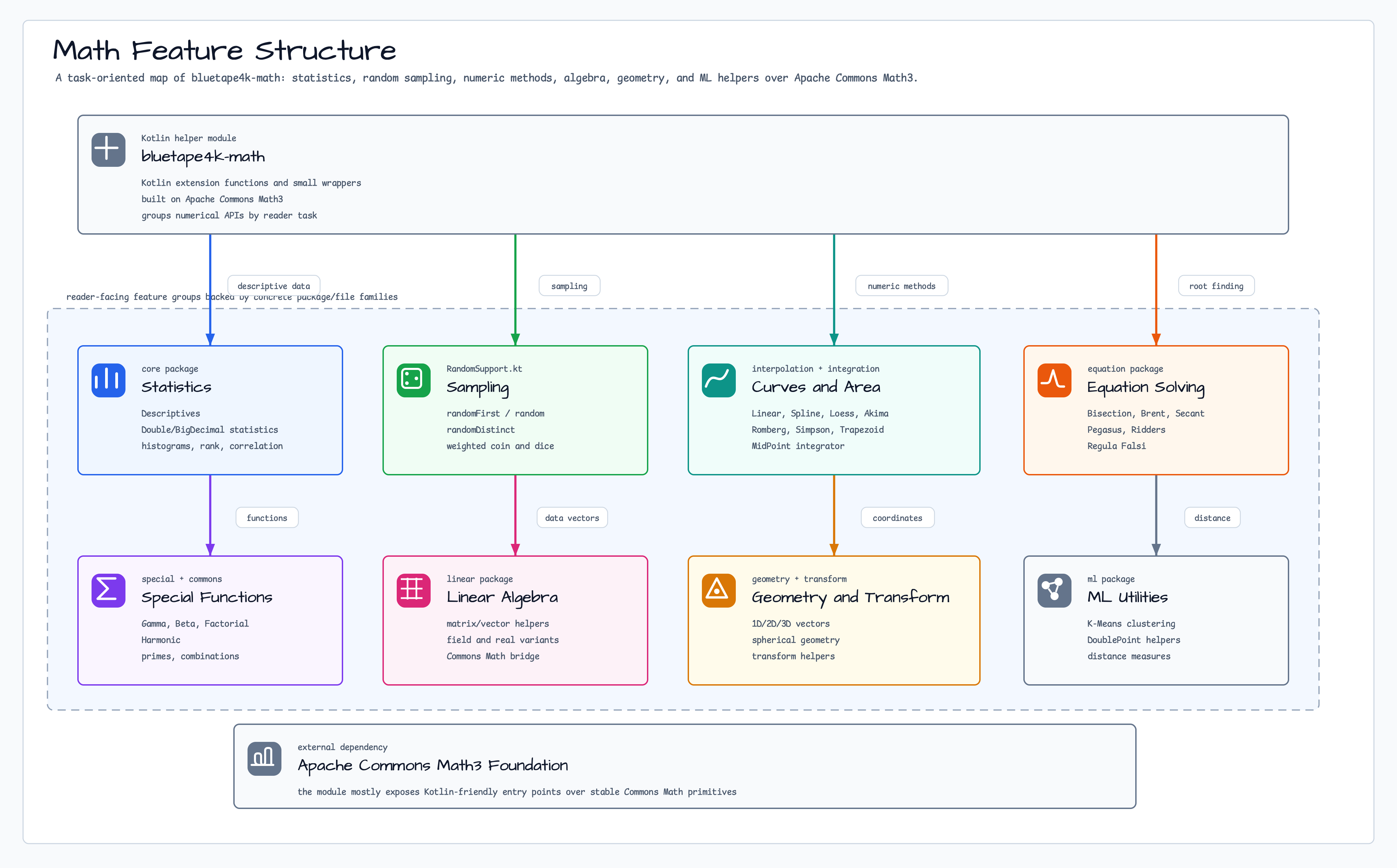Click the 'coordinates' edge label

(898, 518)
